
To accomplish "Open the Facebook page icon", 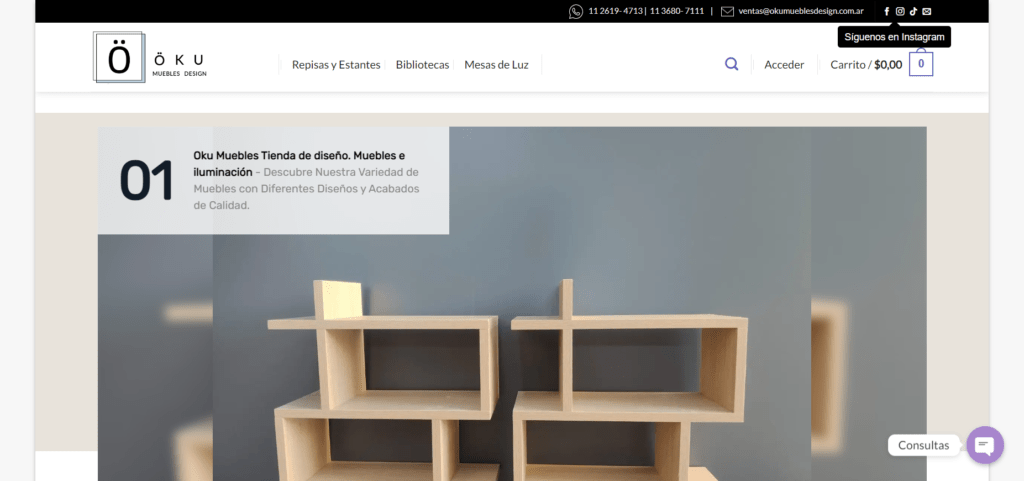I will click(x=886, y=11).
